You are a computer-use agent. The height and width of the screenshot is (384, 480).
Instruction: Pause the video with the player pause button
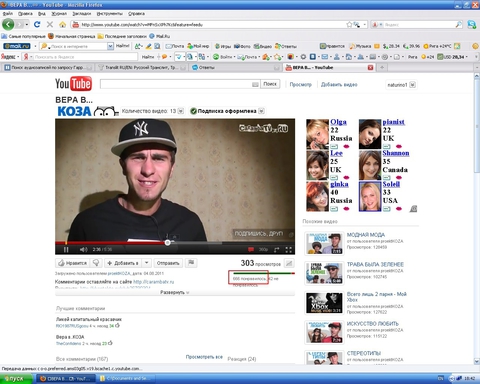[x=66, y=249]
